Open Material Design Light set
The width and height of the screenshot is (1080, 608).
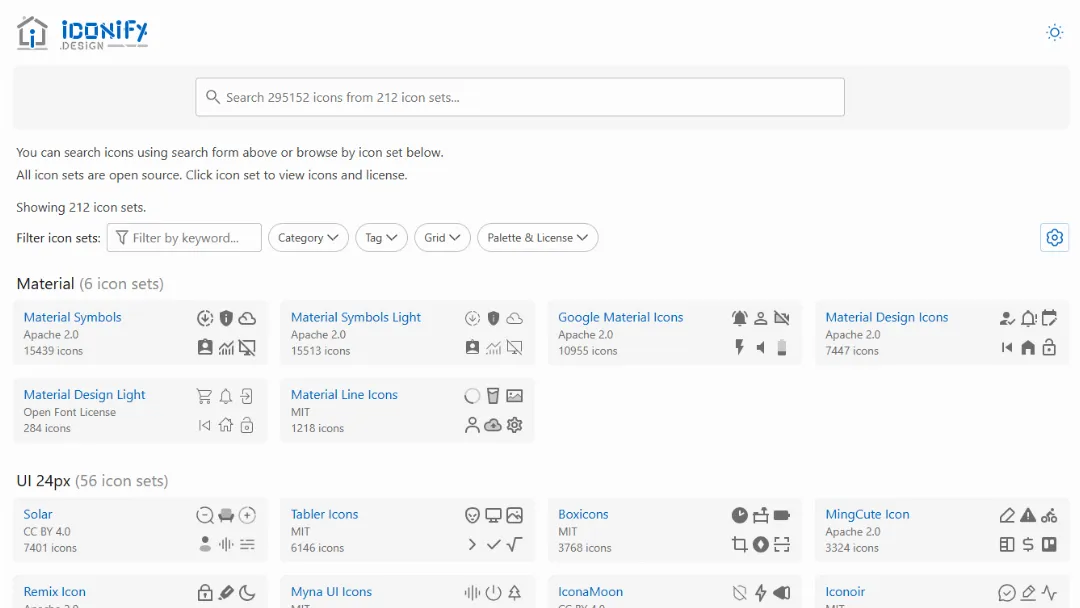[84, 395]
